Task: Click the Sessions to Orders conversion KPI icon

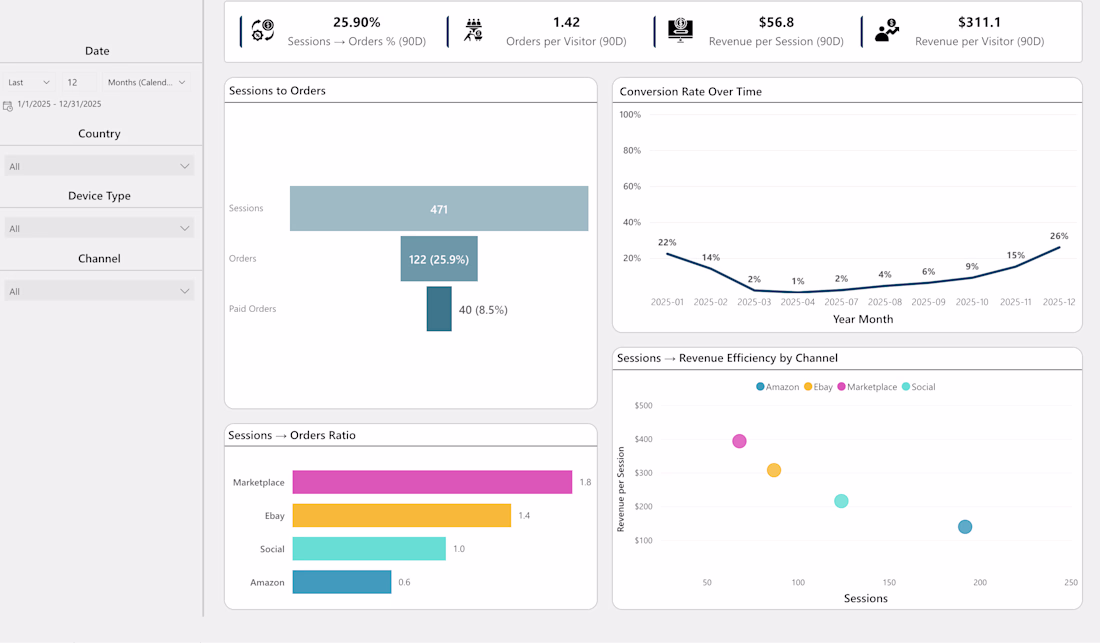Action: tap(262, 30)
